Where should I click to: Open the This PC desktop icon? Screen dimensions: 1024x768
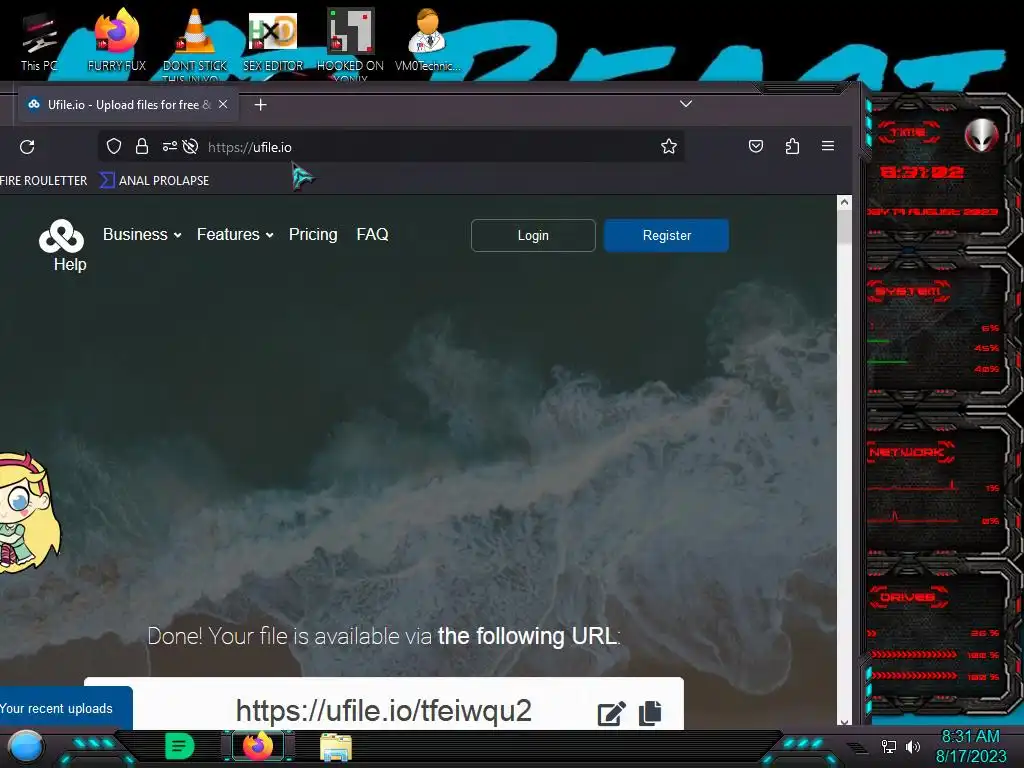tap(39, 40)
